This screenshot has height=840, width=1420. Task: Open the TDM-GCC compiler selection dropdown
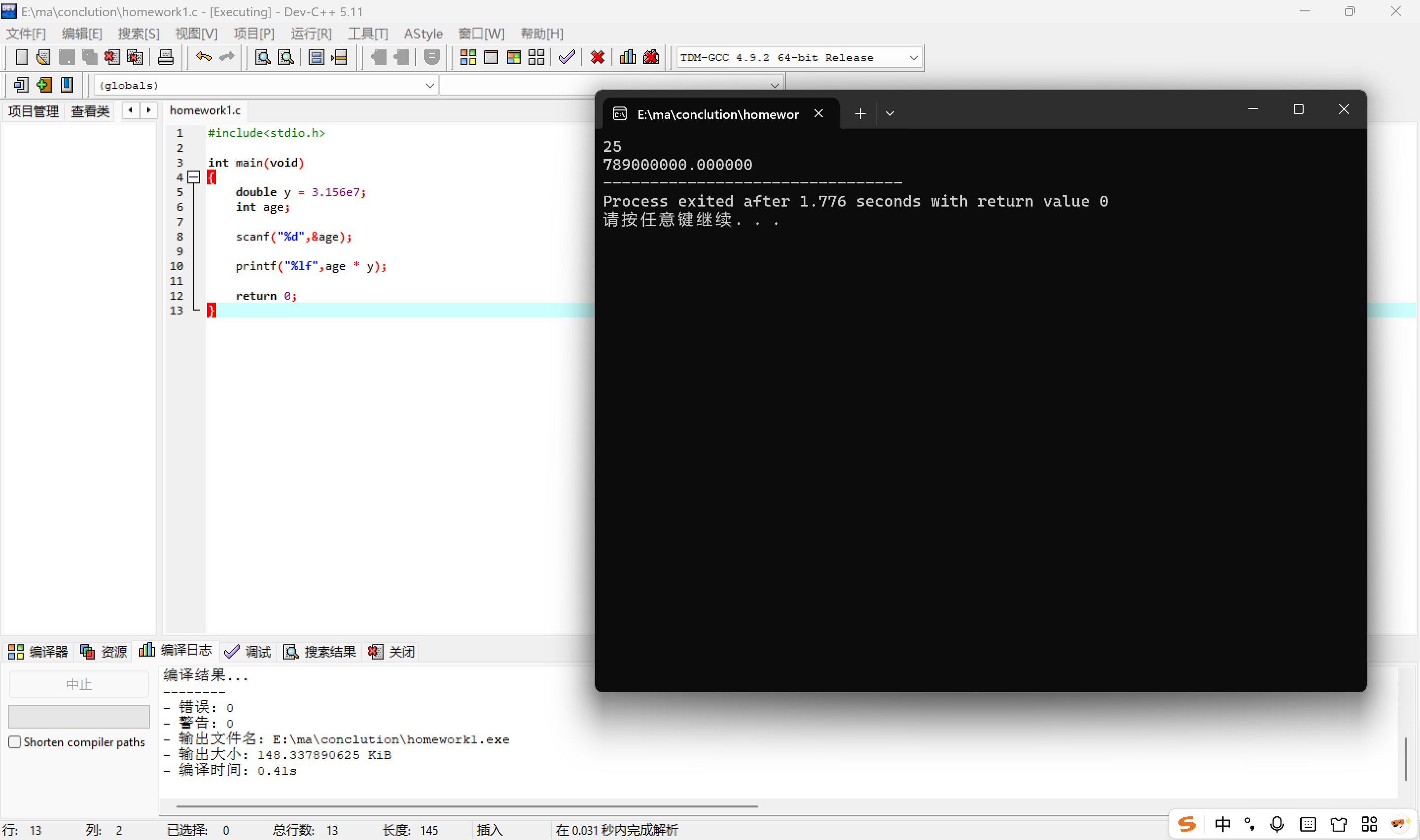(913, 58)
